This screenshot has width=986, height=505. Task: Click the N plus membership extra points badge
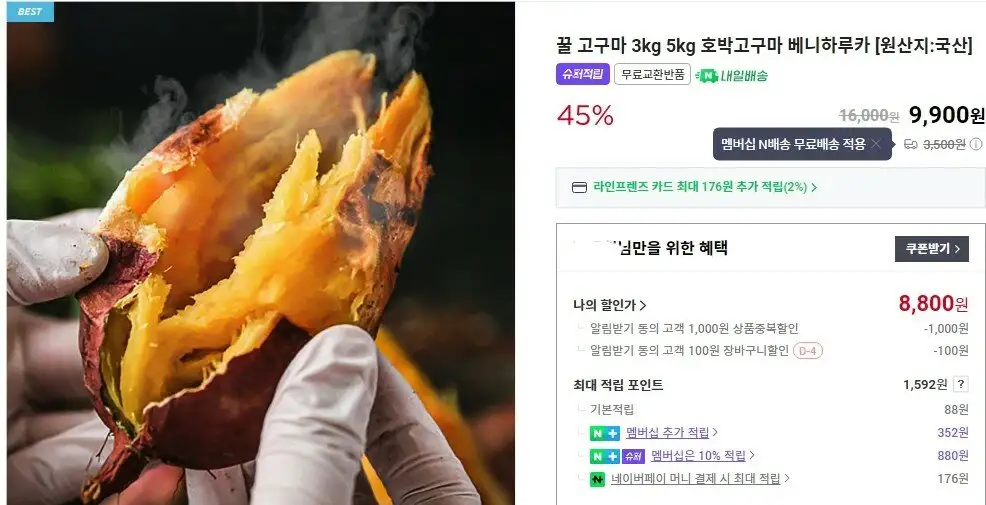tap(605, 433)
